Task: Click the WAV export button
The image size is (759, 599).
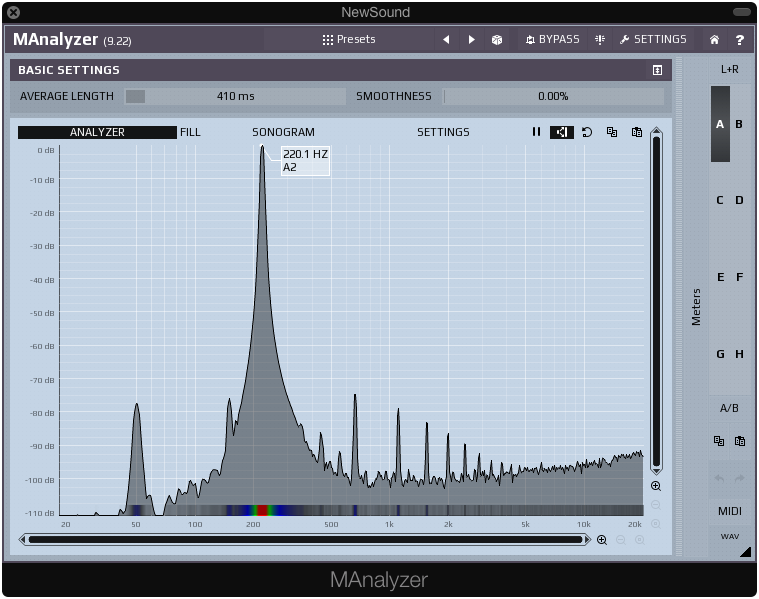Action: tap(729, 537)
